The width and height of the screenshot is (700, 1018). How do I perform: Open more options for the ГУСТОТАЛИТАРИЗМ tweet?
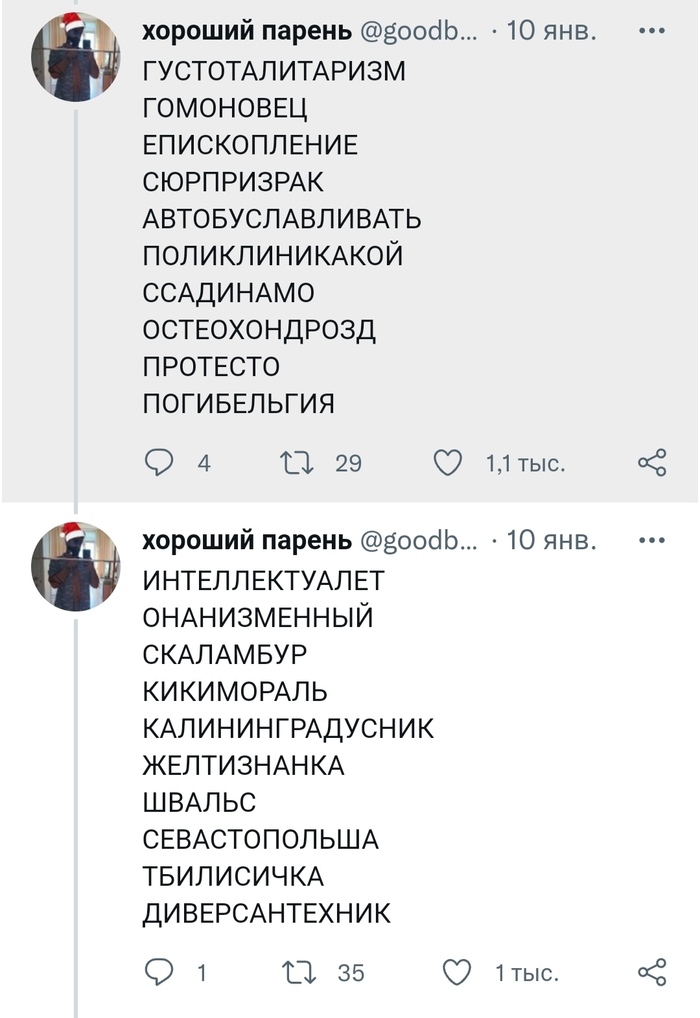click(651, 31)
